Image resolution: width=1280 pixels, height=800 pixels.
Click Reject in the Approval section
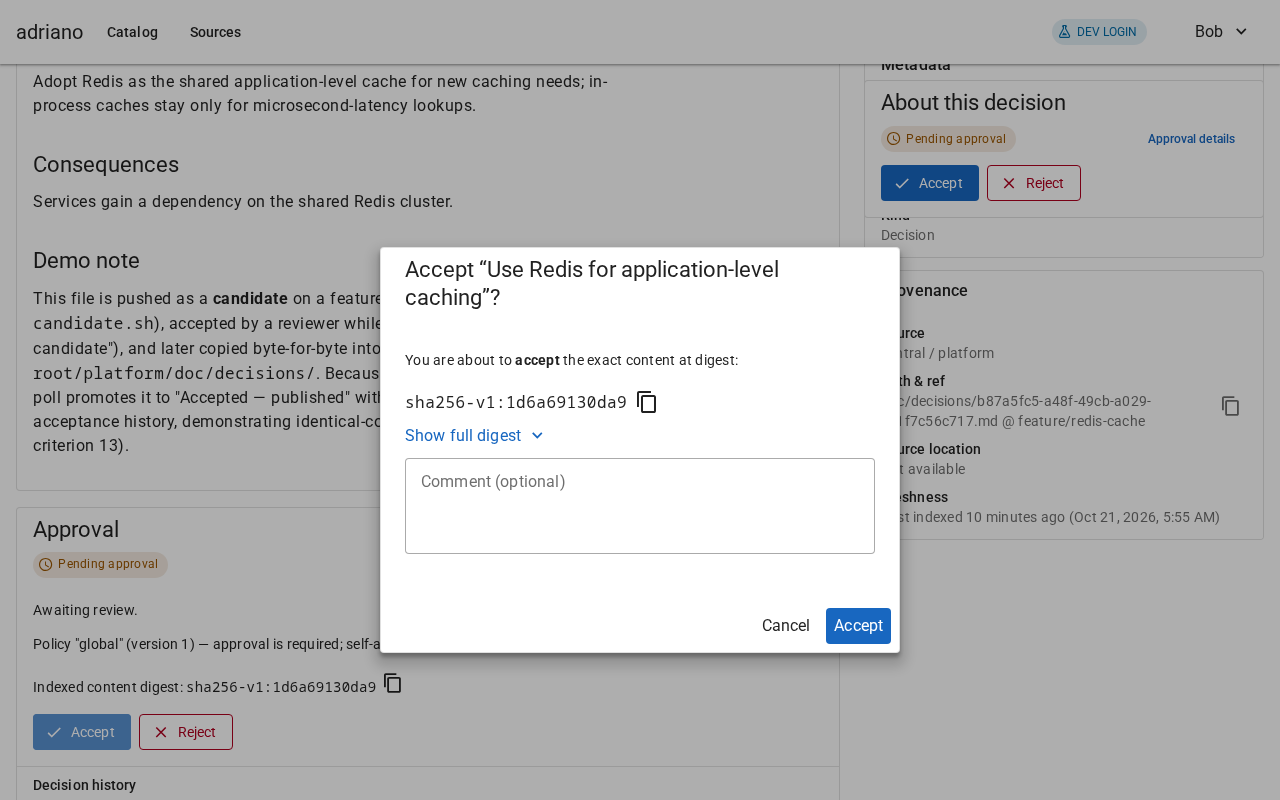(186, 732)
